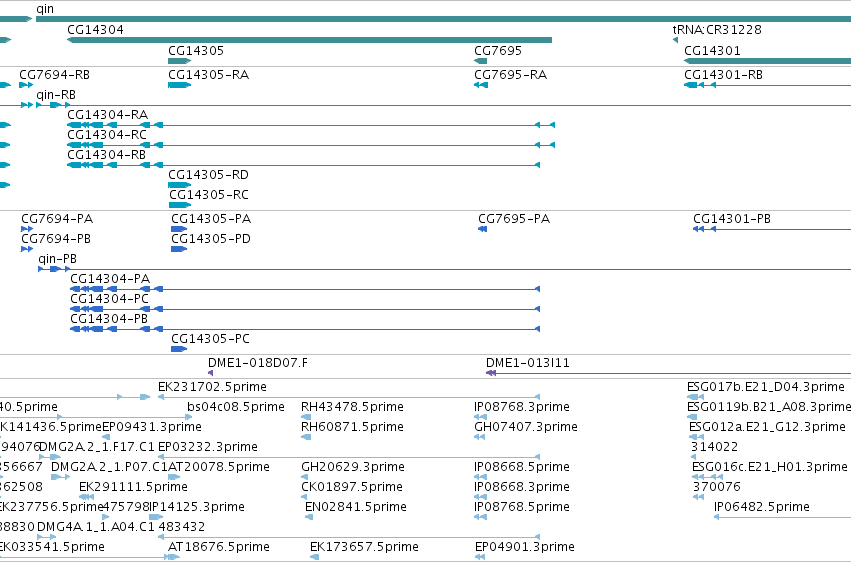Select EST RH43478.5prime
851x562 pixels.
coord(354,407)
